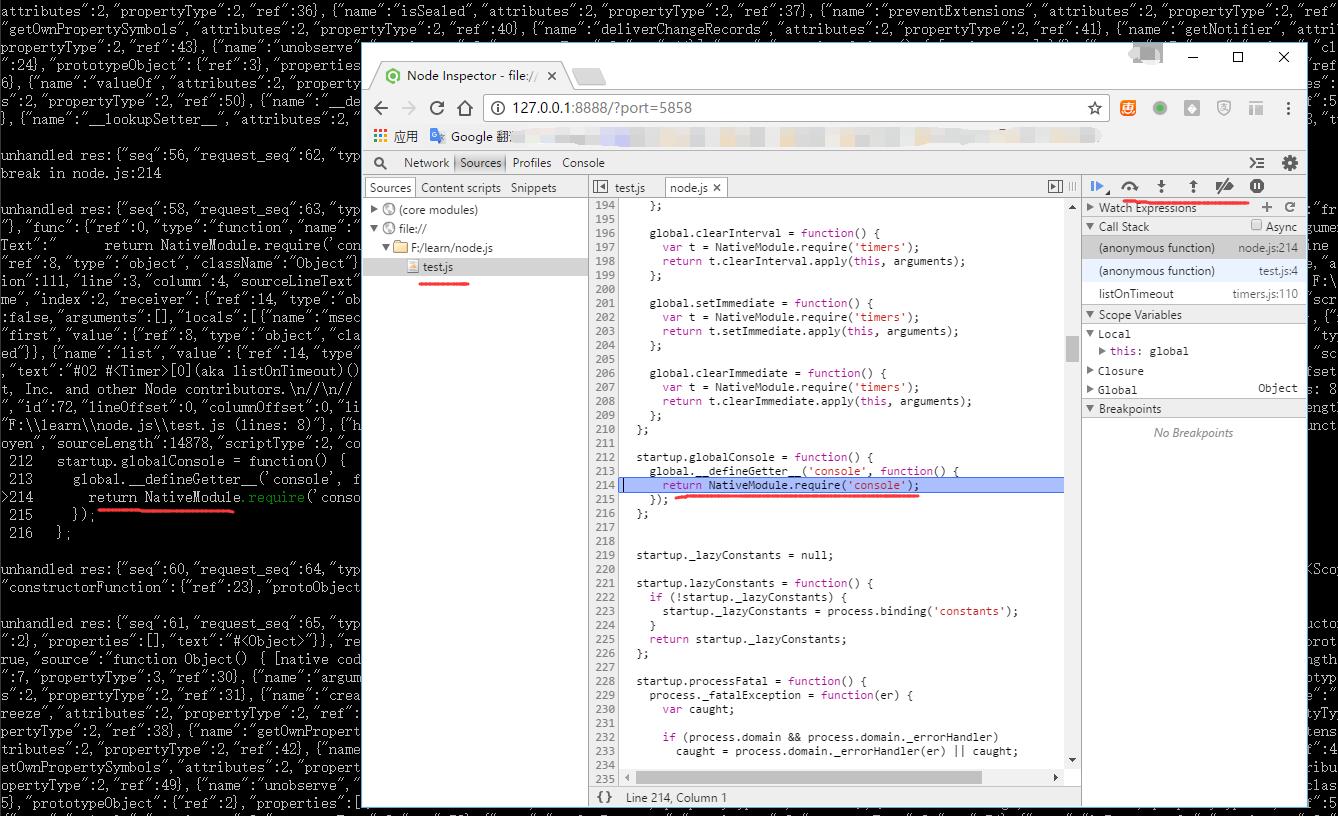Switch to the Profiles panel

coord(532,163)
